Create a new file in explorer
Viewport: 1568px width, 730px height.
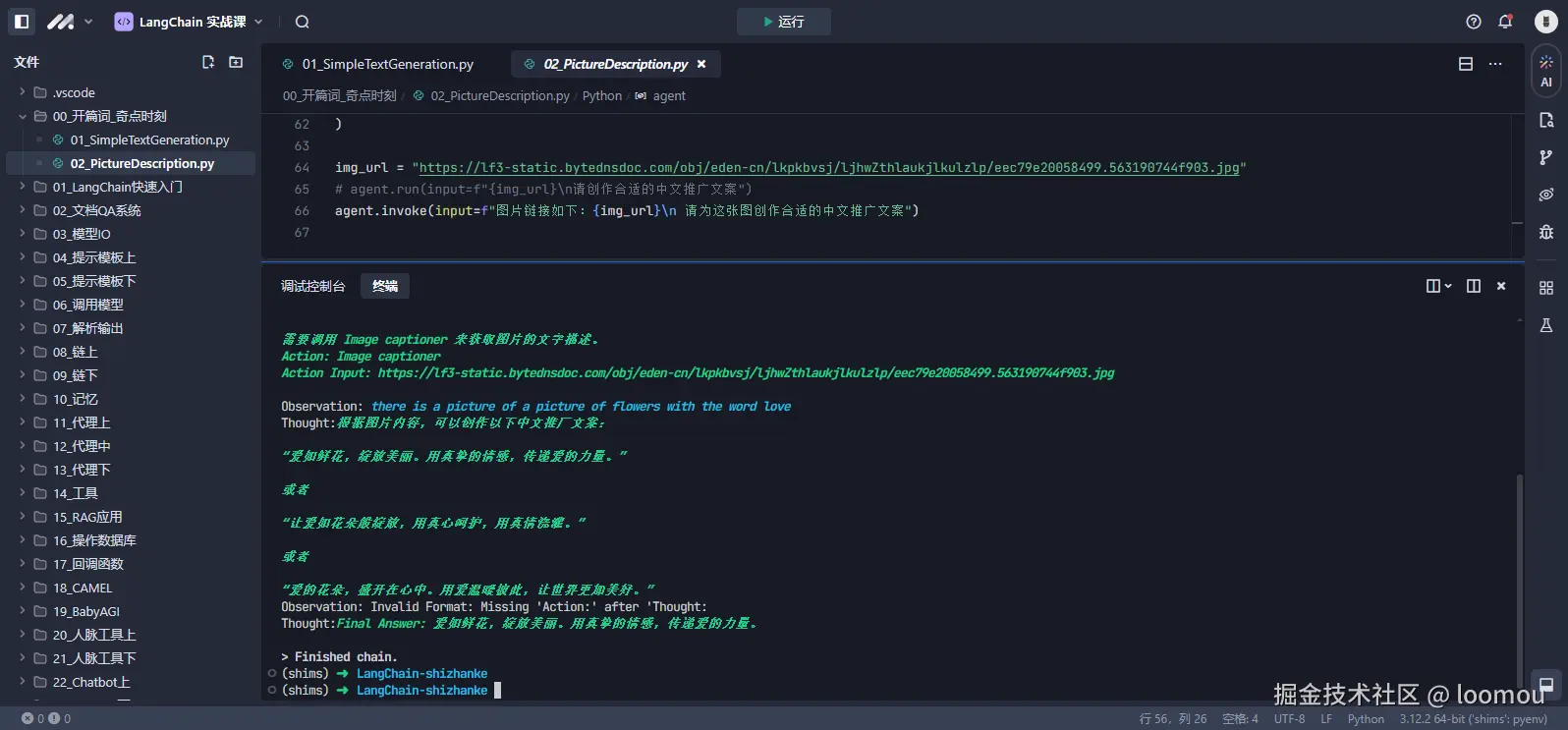point(208,62)
